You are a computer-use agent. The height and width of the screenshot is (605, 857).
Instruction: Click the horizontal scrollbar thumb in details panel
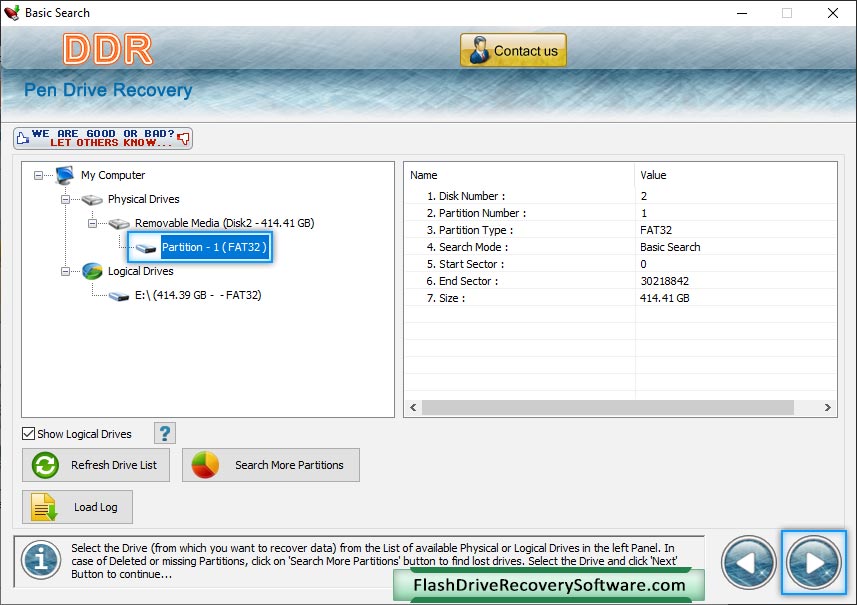coord(608,407)
